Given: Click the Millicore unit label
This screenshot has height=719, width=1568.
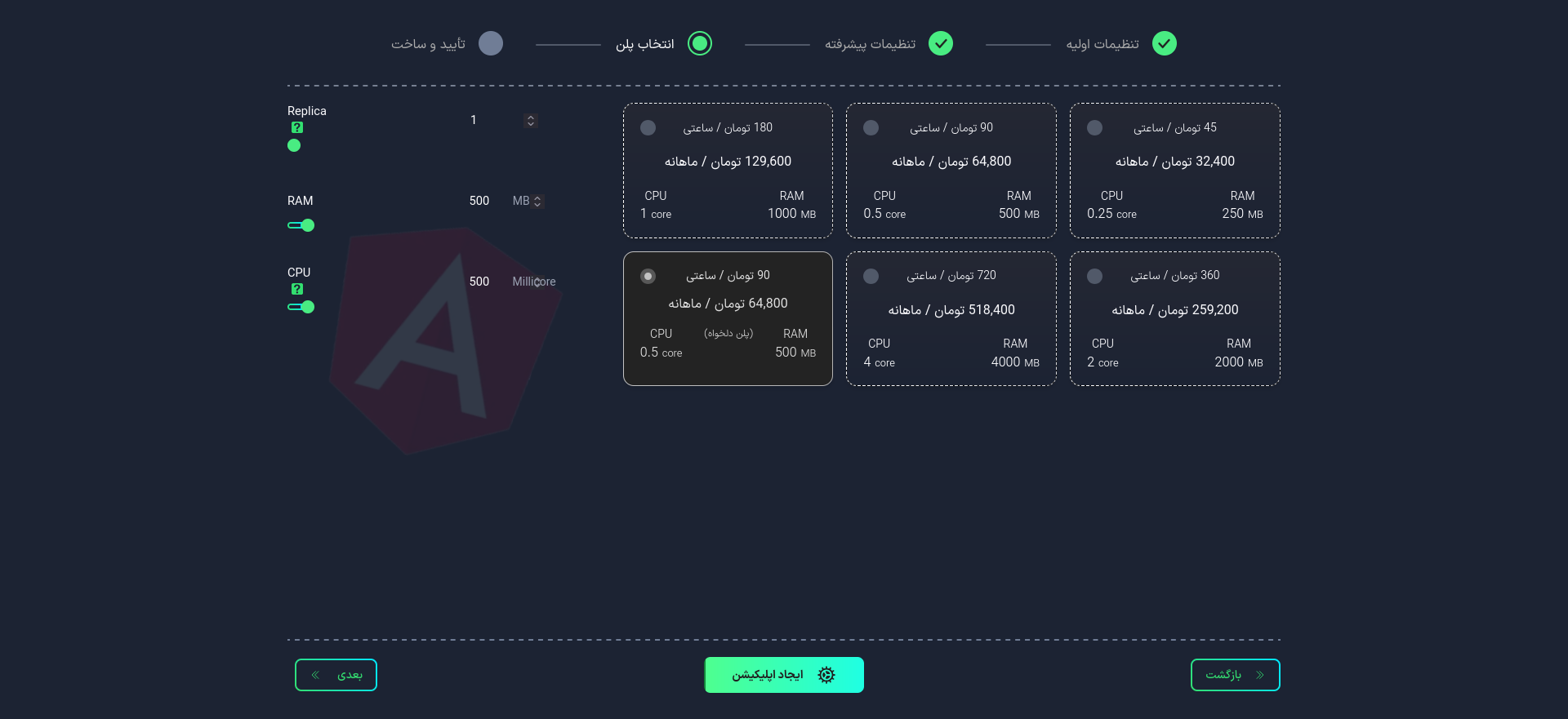Looking at the screenshot, I should pos(534,282).
